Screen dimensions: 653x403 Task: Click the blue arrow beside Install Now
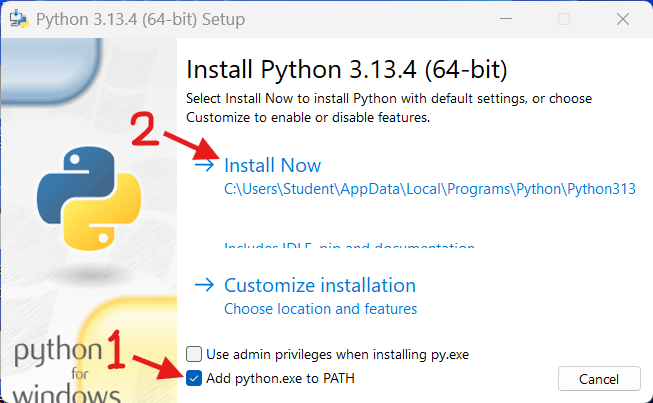204,165
